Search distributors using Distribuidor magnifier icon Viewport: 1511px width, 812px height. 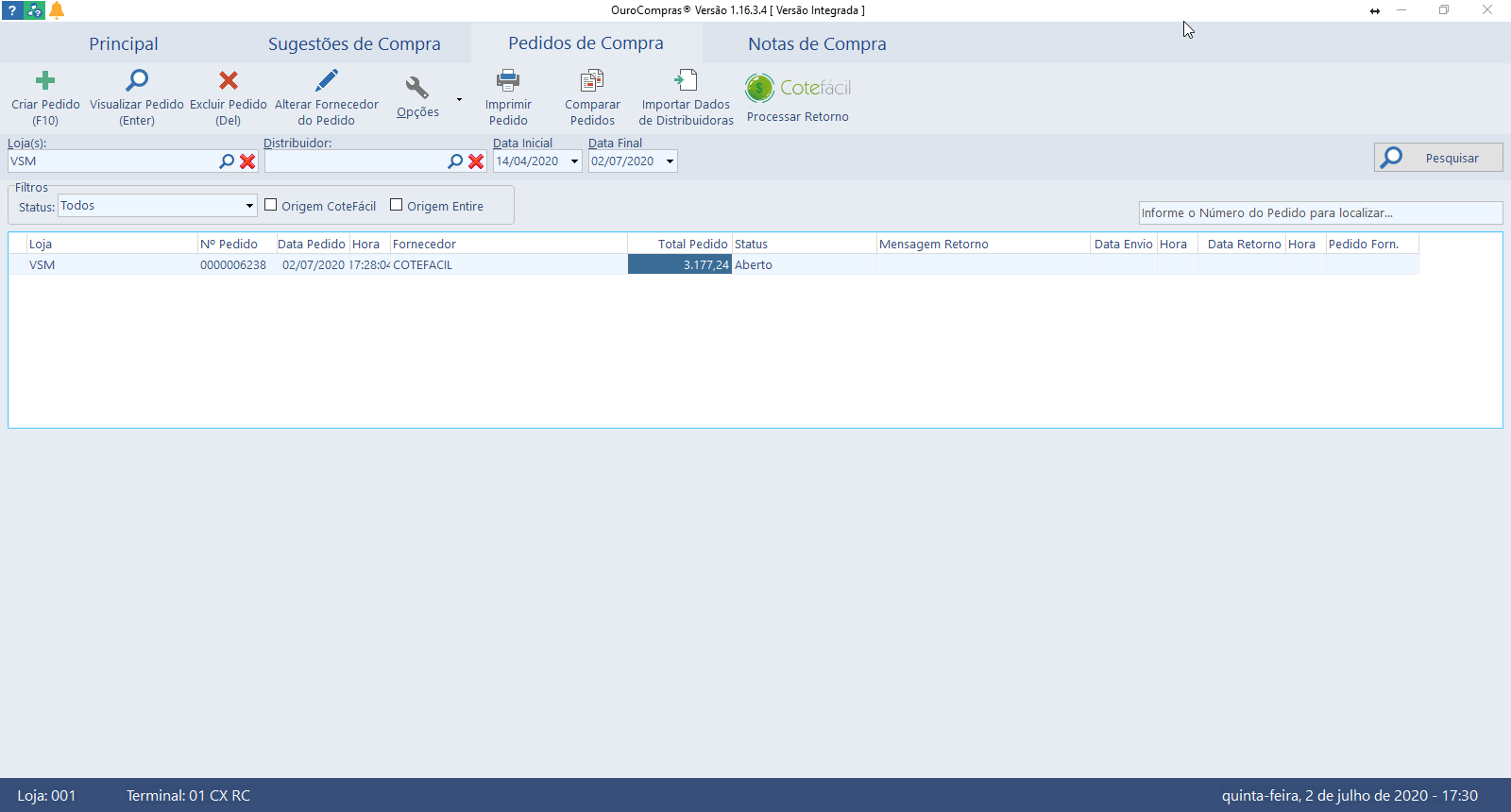pos(455,161)
